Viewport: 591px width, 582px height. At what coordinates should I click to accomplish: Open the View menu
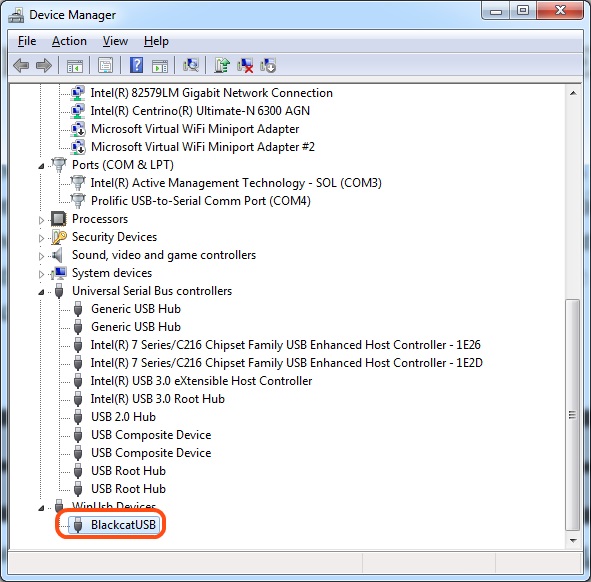click(115, 41)
